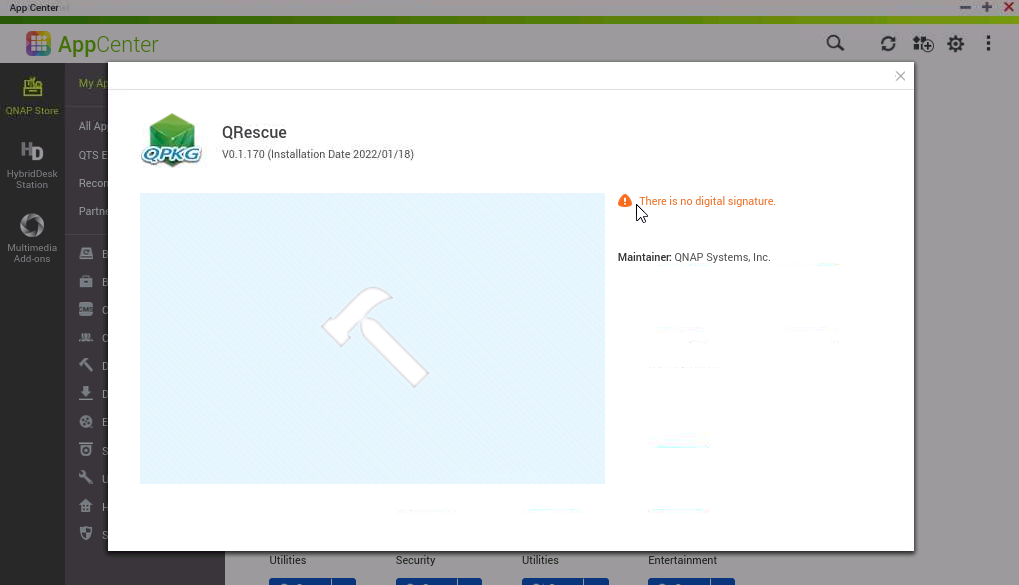Minimize the App Center window
This screenshot has width=1019, height=585.
click(965, 7)
